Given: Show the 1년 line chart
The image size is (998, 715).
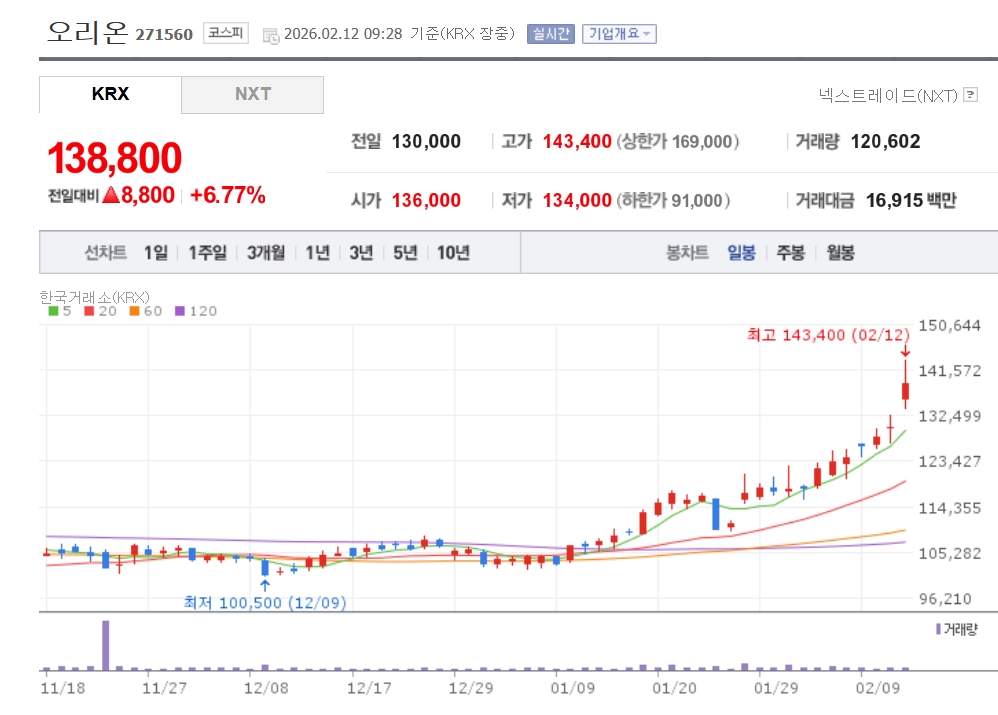Looking at the screenshot, I should pos(317,253).
